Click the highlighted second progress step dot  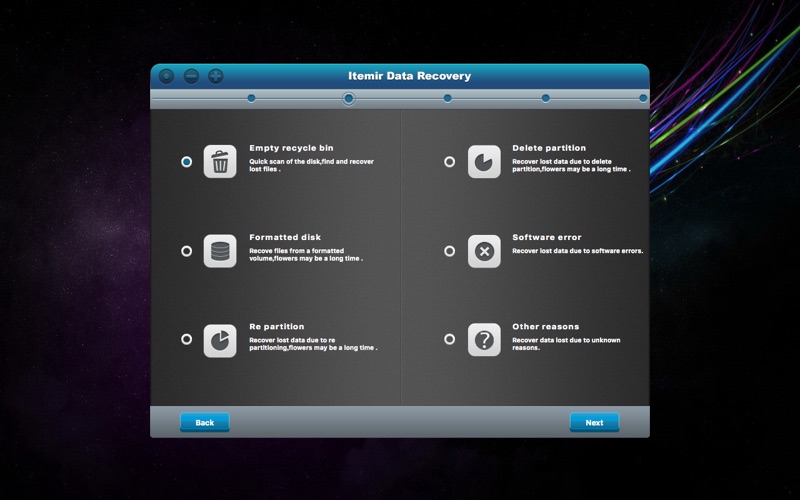(x=348, y=98)
